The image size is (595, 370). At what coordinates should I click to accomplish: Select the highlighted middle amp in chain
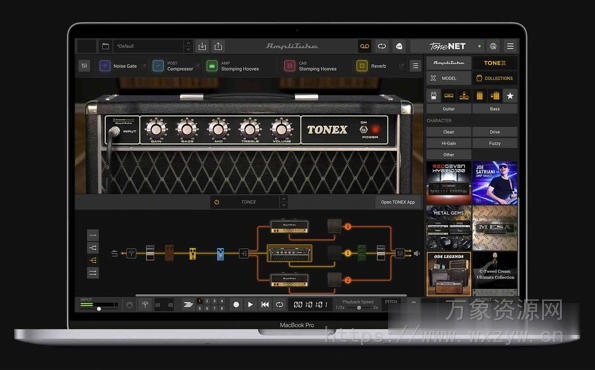point(290,253)
